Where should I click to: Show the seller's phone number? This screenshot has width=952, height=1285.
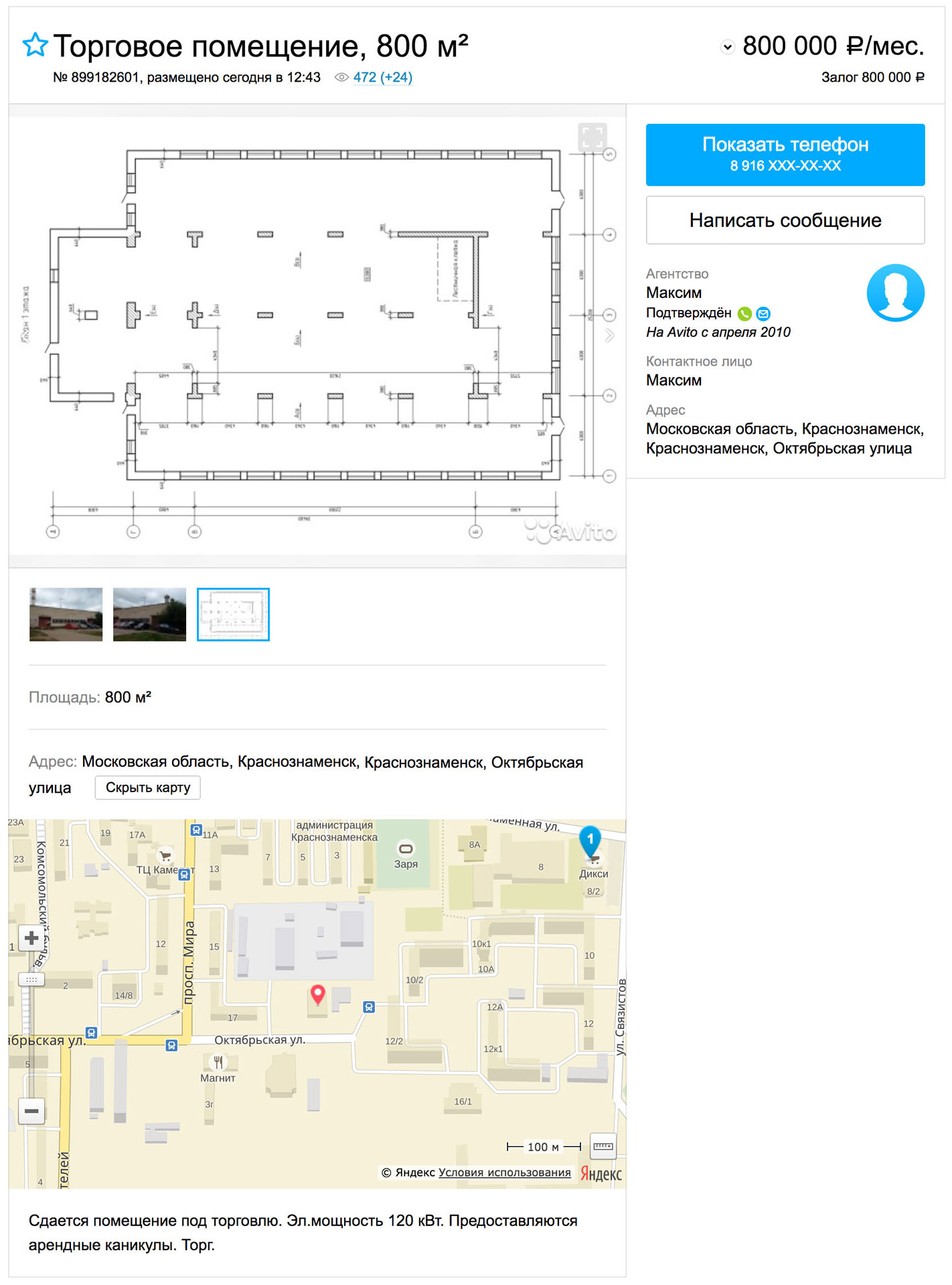(x=785, y=155)
